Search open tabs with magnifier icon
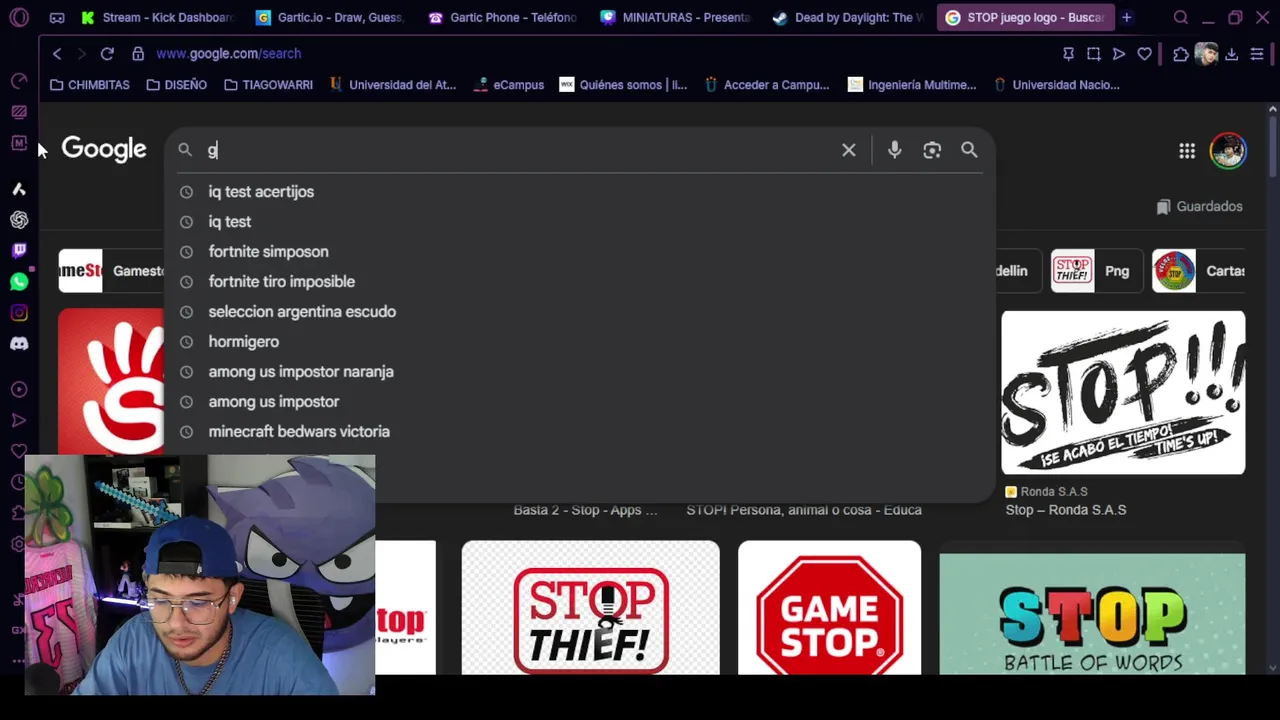Viewport: 1280px width, 720px height. (x=1181, y=17)
